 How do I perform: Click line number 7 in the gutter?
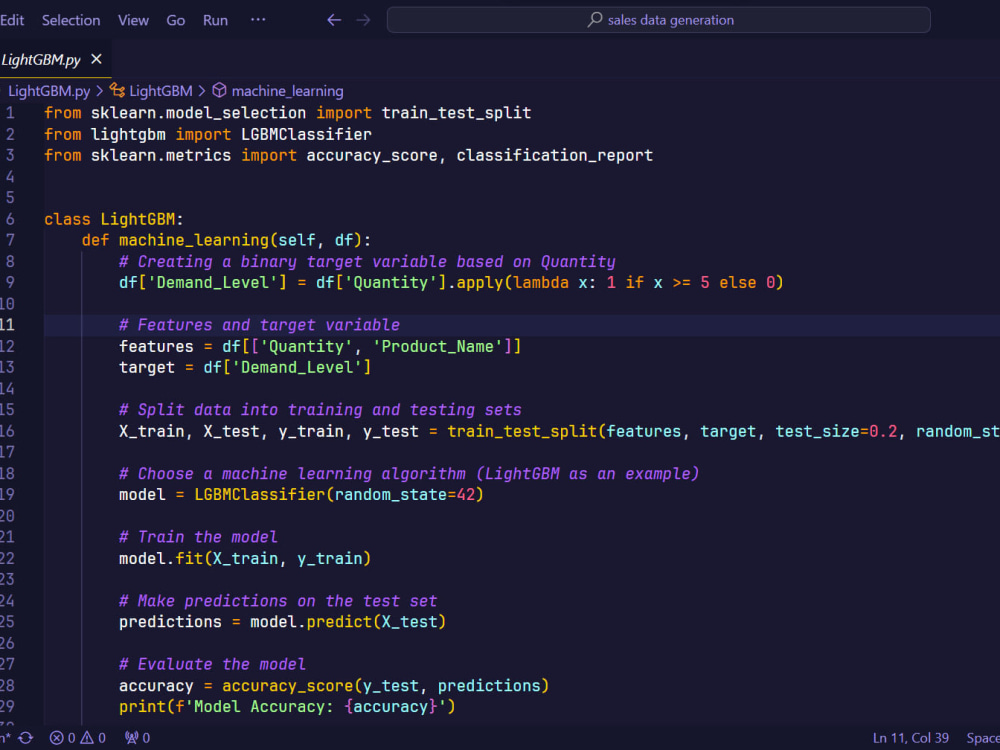(x=10, y=240)
